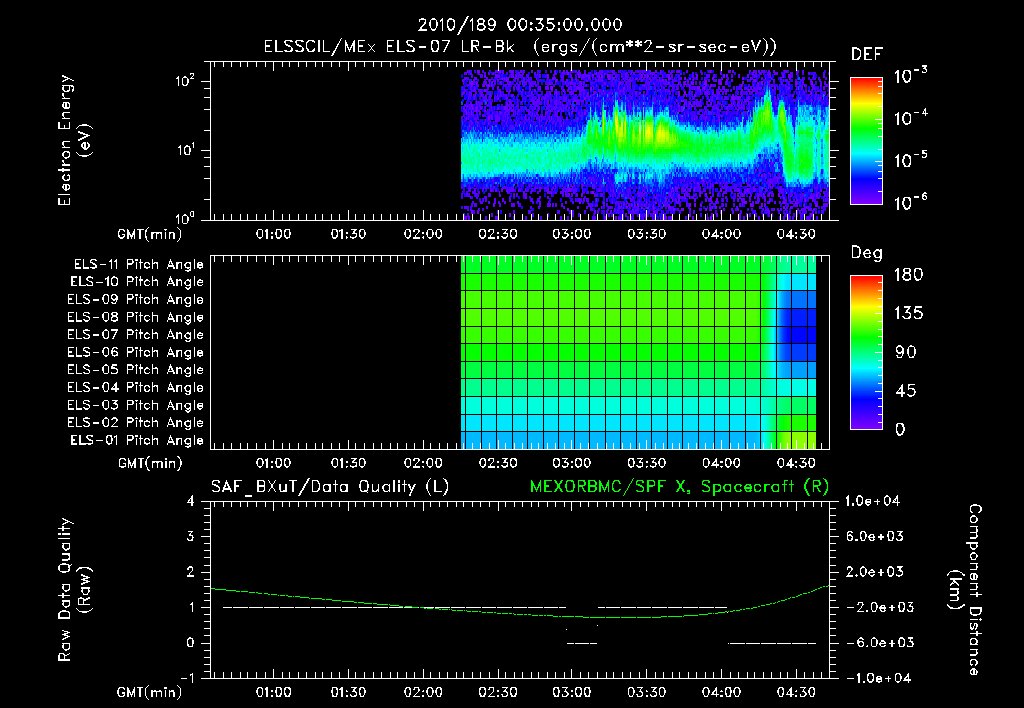This screenshot has height=708, width=1024.
Task: Click GMT(min) label under bottom panel
Action: coord(150,692)
